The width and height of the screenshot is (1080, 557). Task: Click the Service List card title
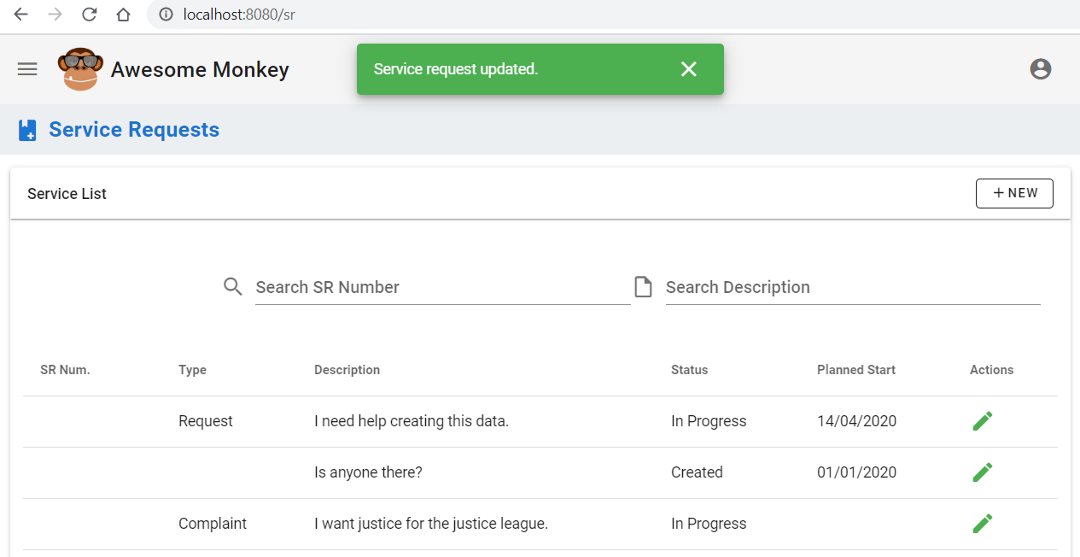[67, 193]
